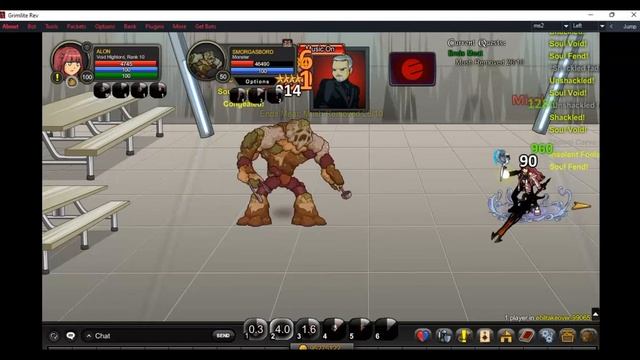Viewport: 640px width, 360px height.
Task: Expand the chat channel arrow beside Chat
Action: [89, 336]
